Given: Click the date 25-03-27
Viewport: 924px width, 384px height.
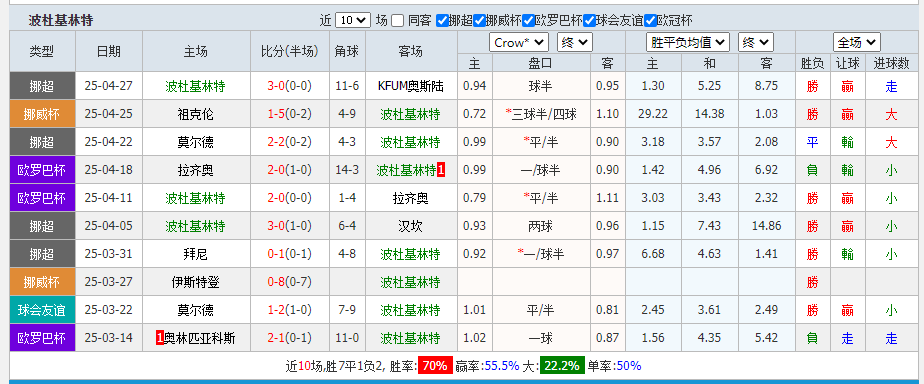Looking at the screenshot, I should click(109, 282).
